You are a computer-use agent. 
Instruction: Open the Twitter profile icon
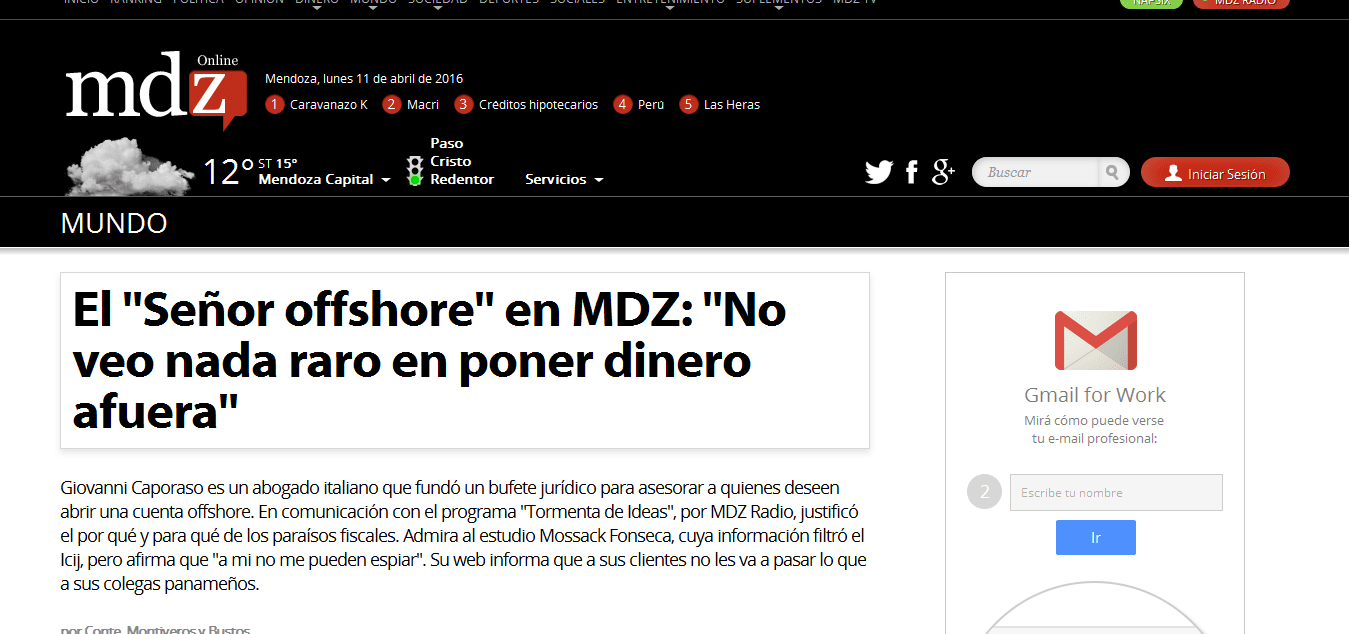tap(879, 173)
